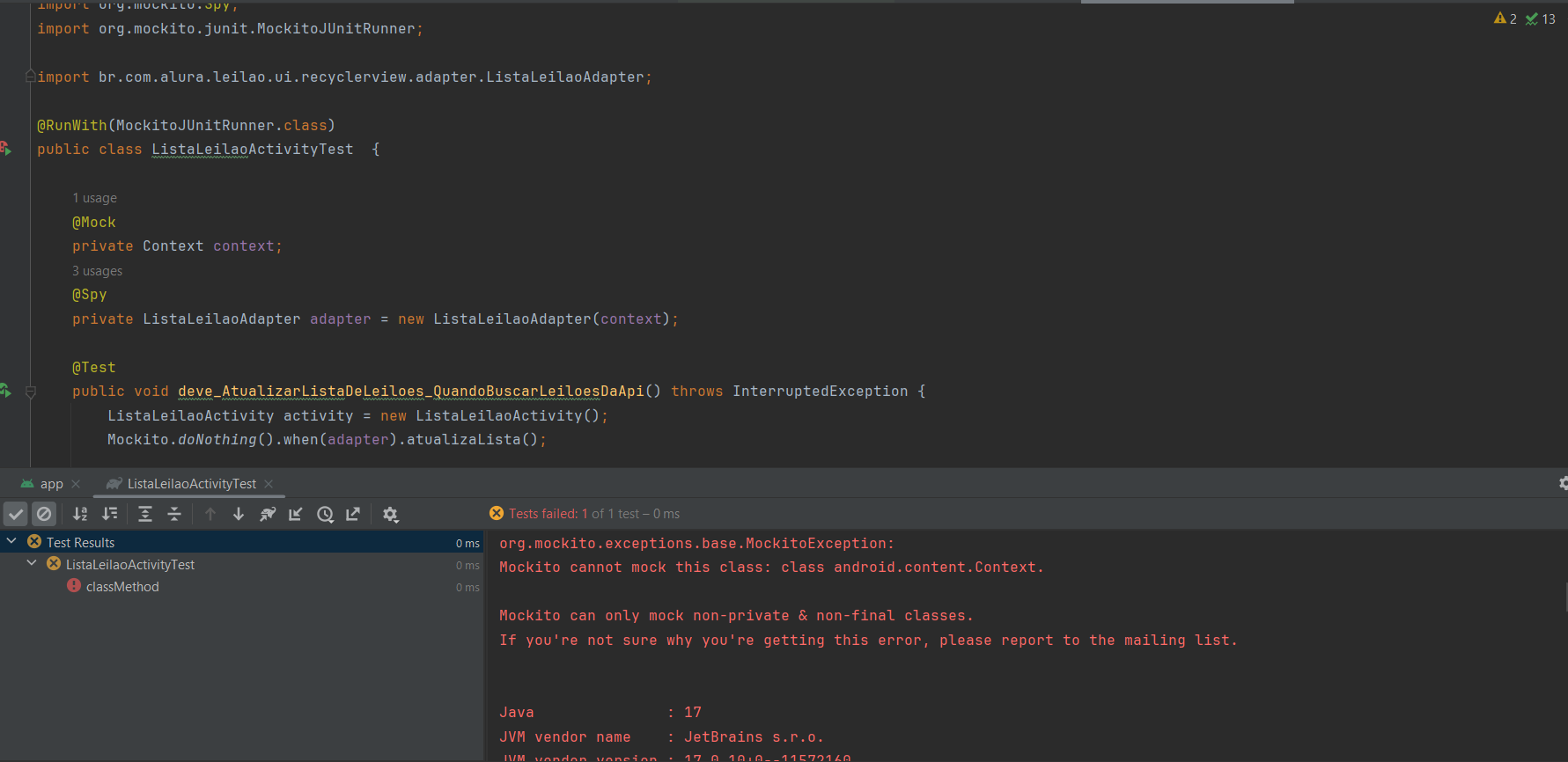Fold the import block in gutter
This screenshot has width=1568, height=762.
click(31, 77)
